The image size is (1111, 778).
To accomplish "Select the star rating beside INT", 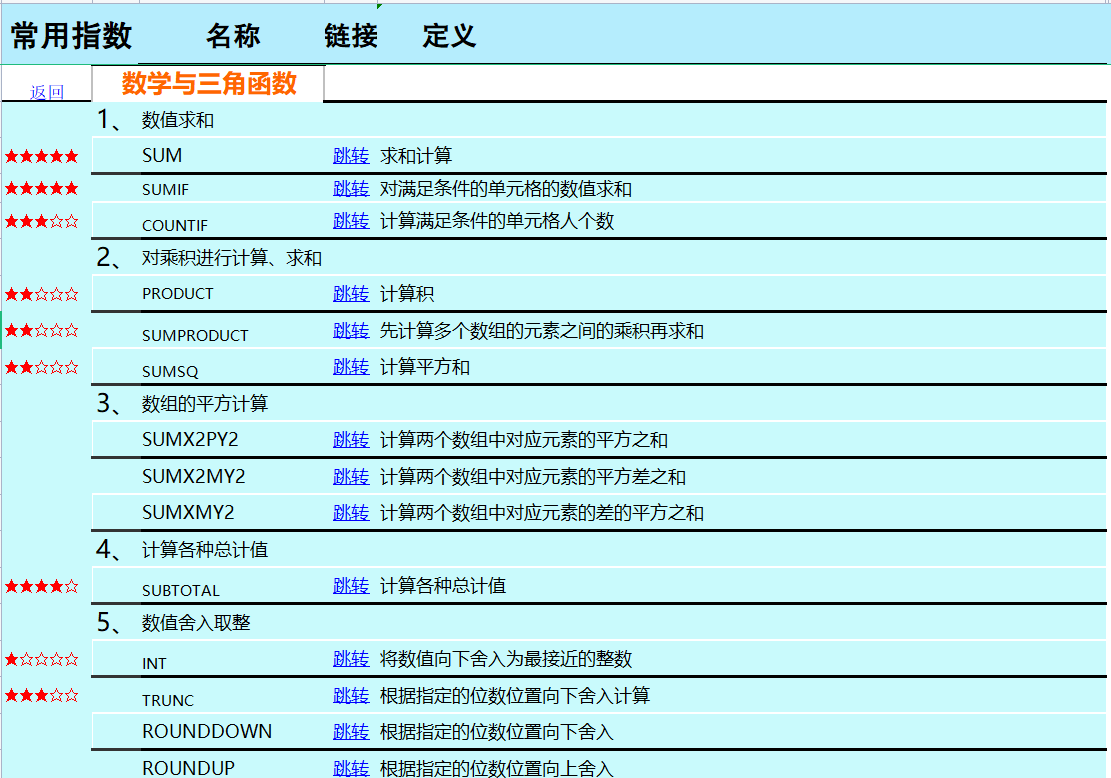I will click(42, 659).
